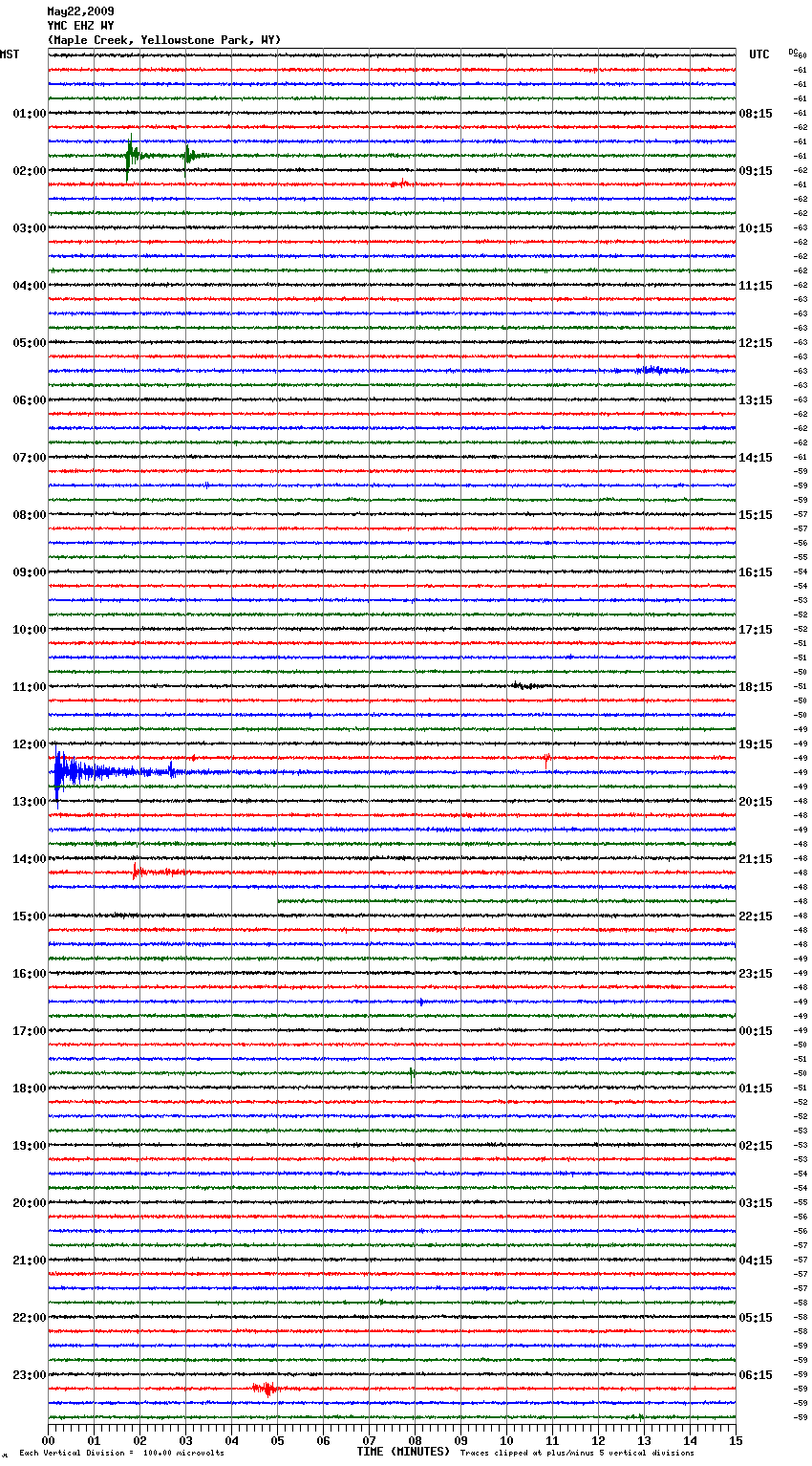Click the 09:15 UTC time label

756,171
